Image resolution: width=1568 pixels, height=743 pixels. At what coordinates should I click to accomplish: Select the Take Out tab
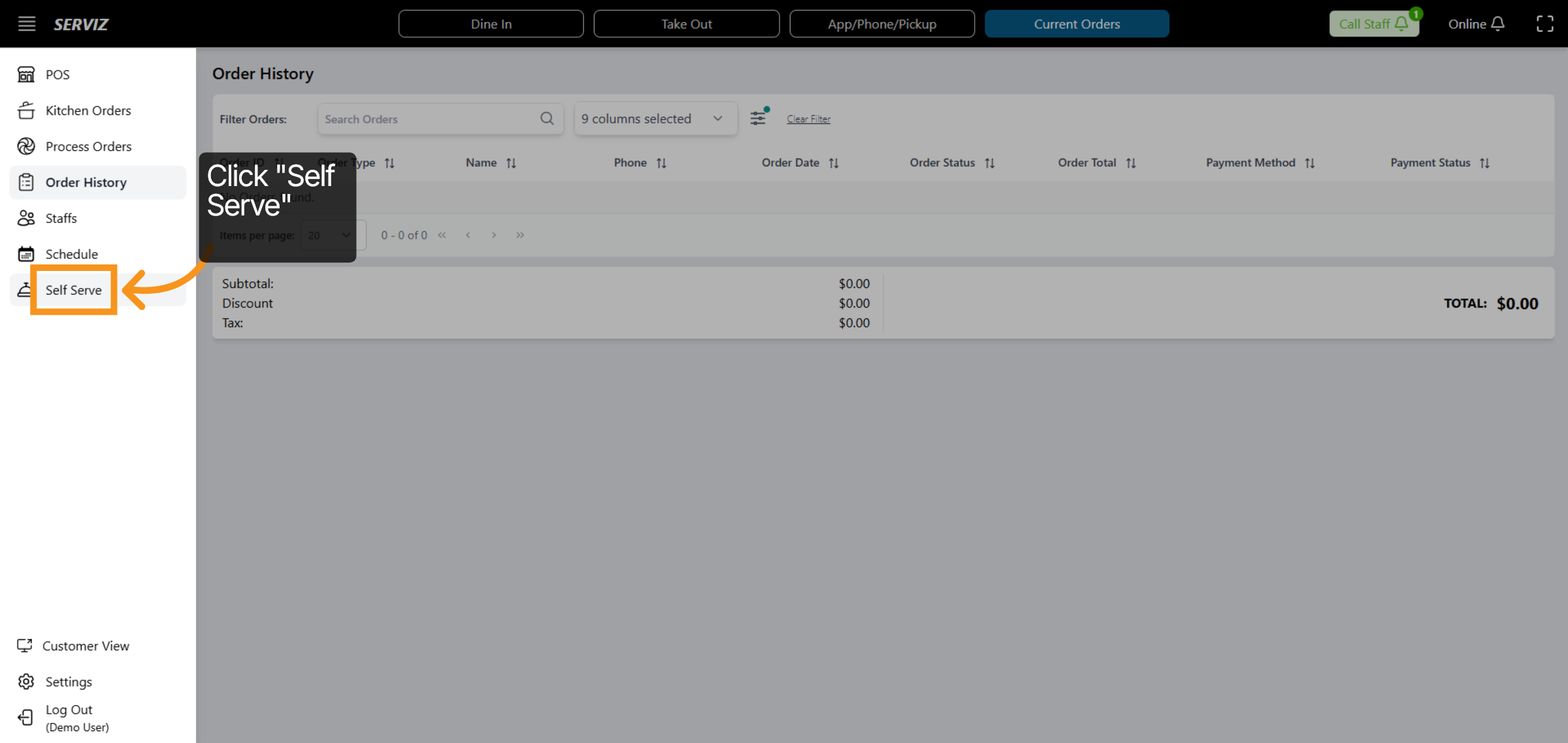[x=686, y=24]
